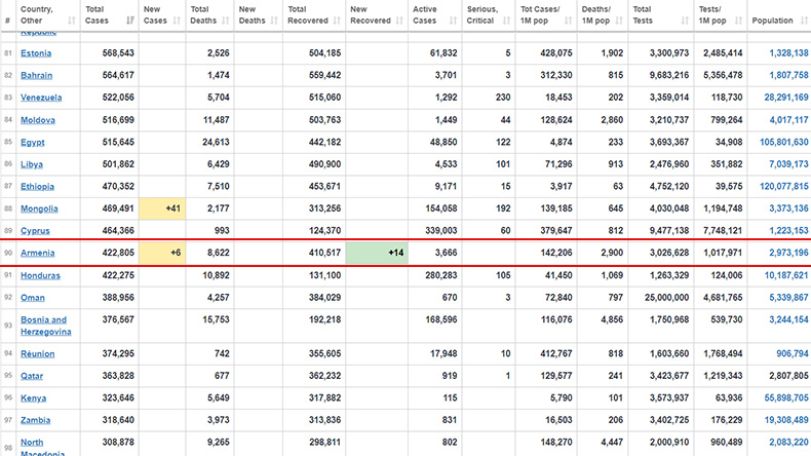This screenshot has height=456, width=811.
Task: Select Venezuela serious critical value 230
Action: (503, 98)
